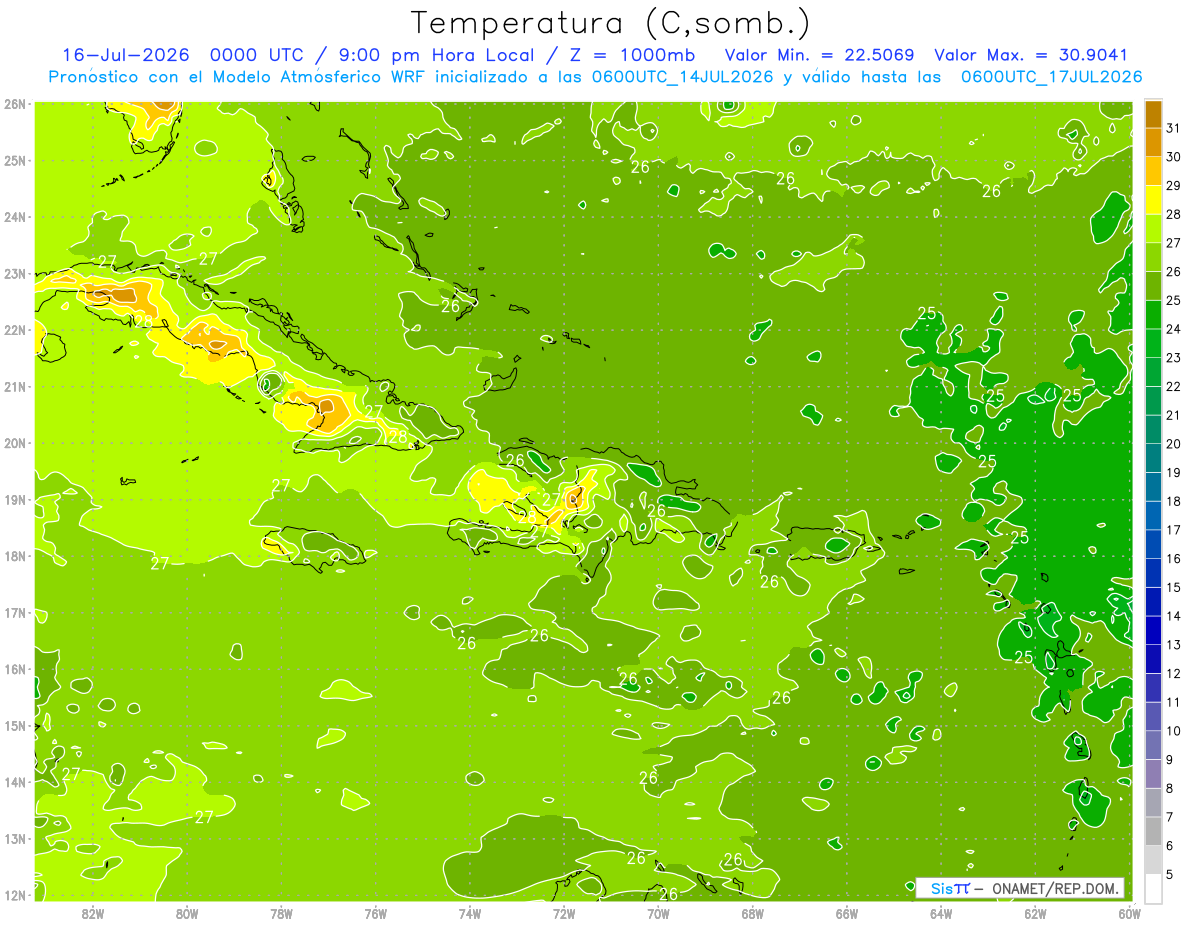Click the 13N latitude axis label
Image resolution: width=1200 pixels, height=927 pixels.
[x=15, y=838]
